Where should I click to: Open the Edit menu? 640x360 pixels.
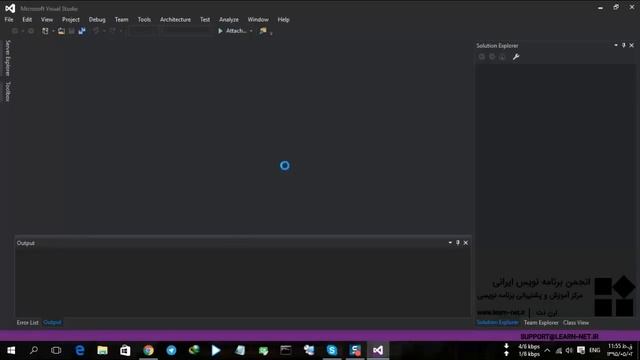(27, 20)
